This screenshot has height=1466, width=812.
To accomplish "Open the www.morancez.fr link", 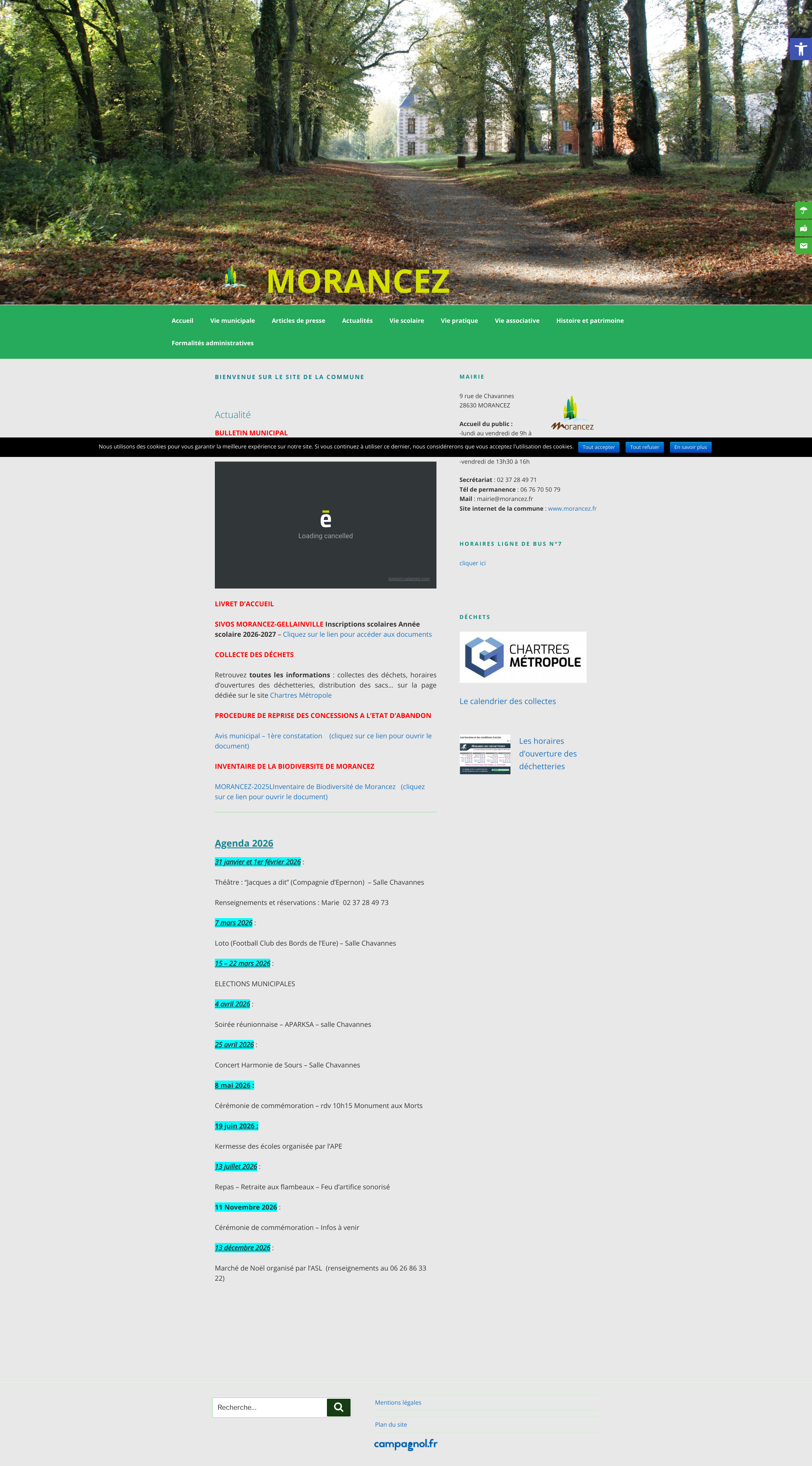I will pos(573,508).
